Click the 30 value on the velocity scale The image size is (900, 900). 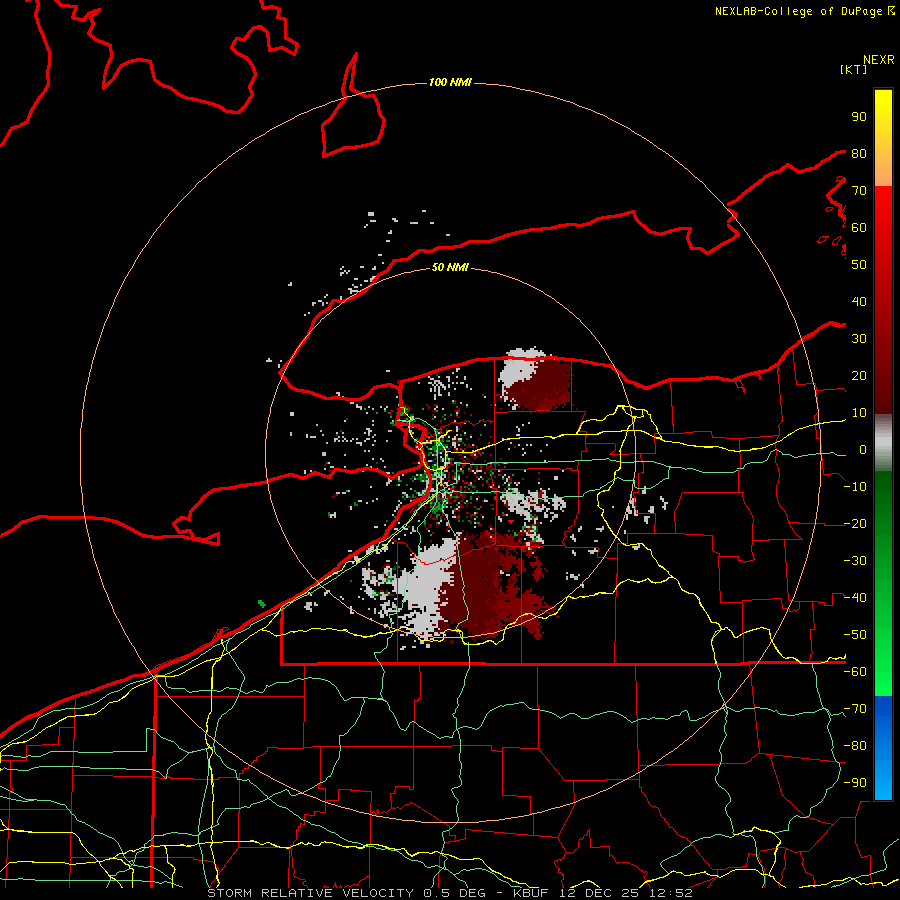tap(859, 339)
